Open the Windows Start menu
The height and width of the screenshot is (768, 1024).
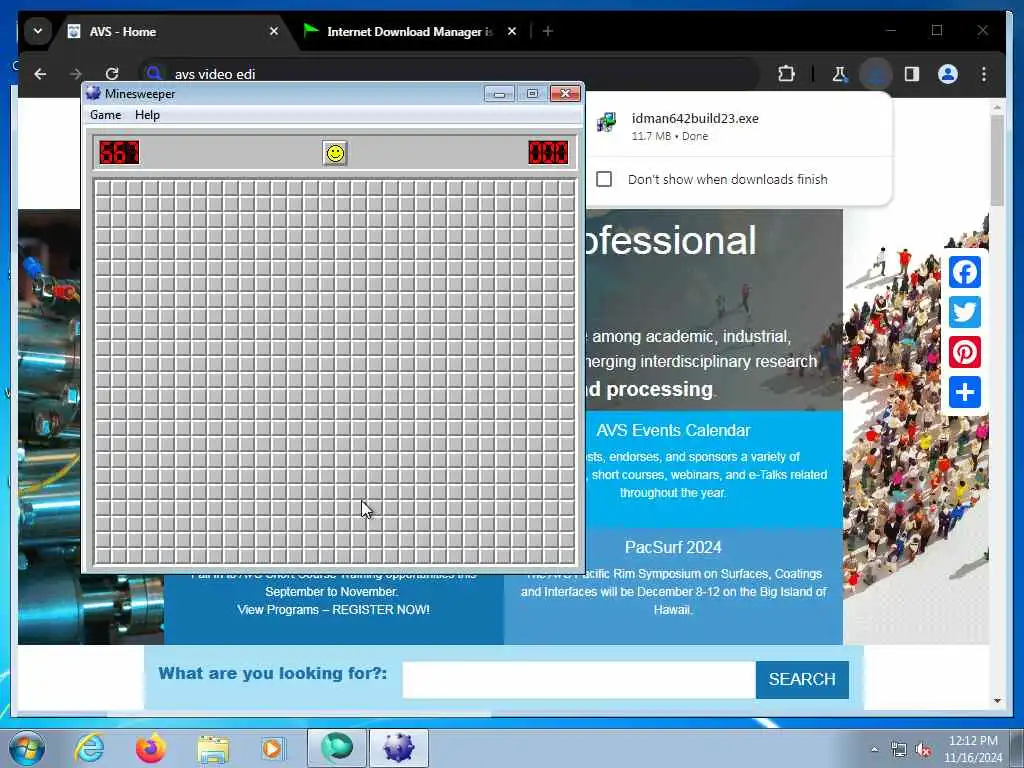[x=26, y=748]
